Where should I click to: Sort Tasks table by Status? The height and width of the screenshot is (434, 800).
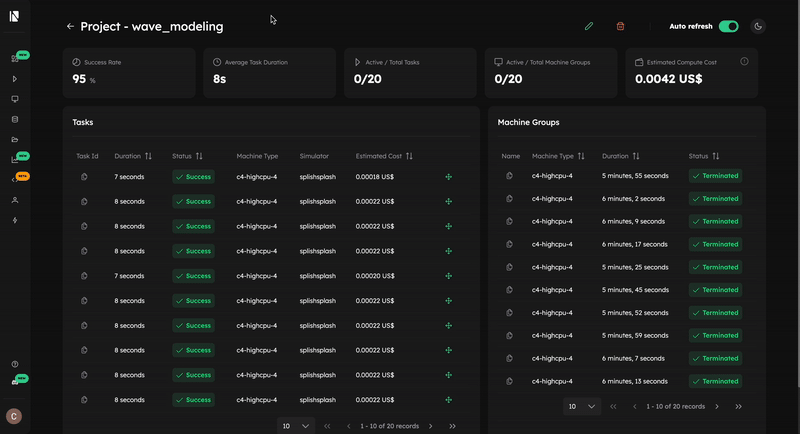[x=199, y=156]
